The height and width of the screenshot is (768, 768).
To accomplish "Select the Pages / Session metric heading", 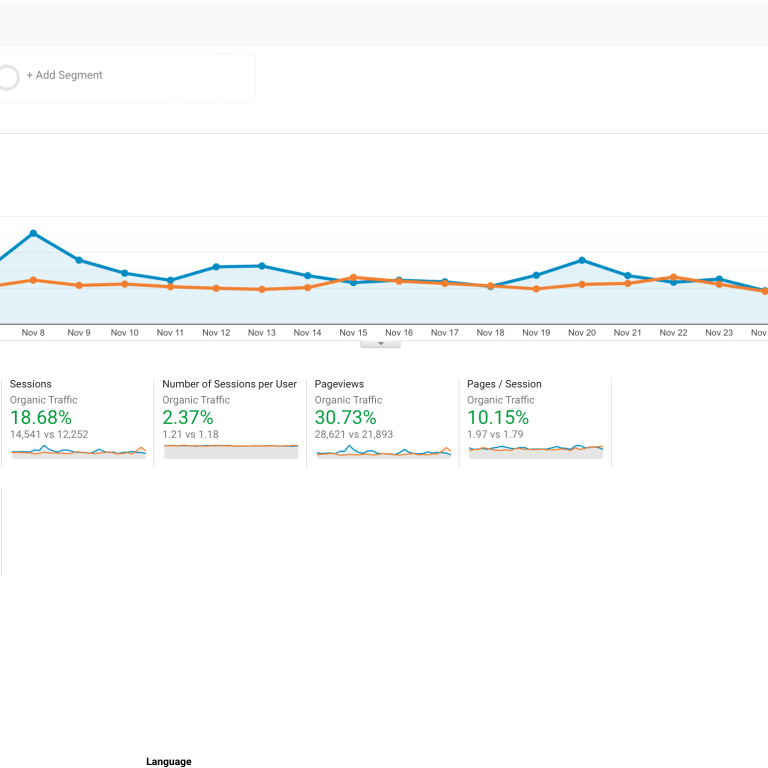I will point(504,384).
